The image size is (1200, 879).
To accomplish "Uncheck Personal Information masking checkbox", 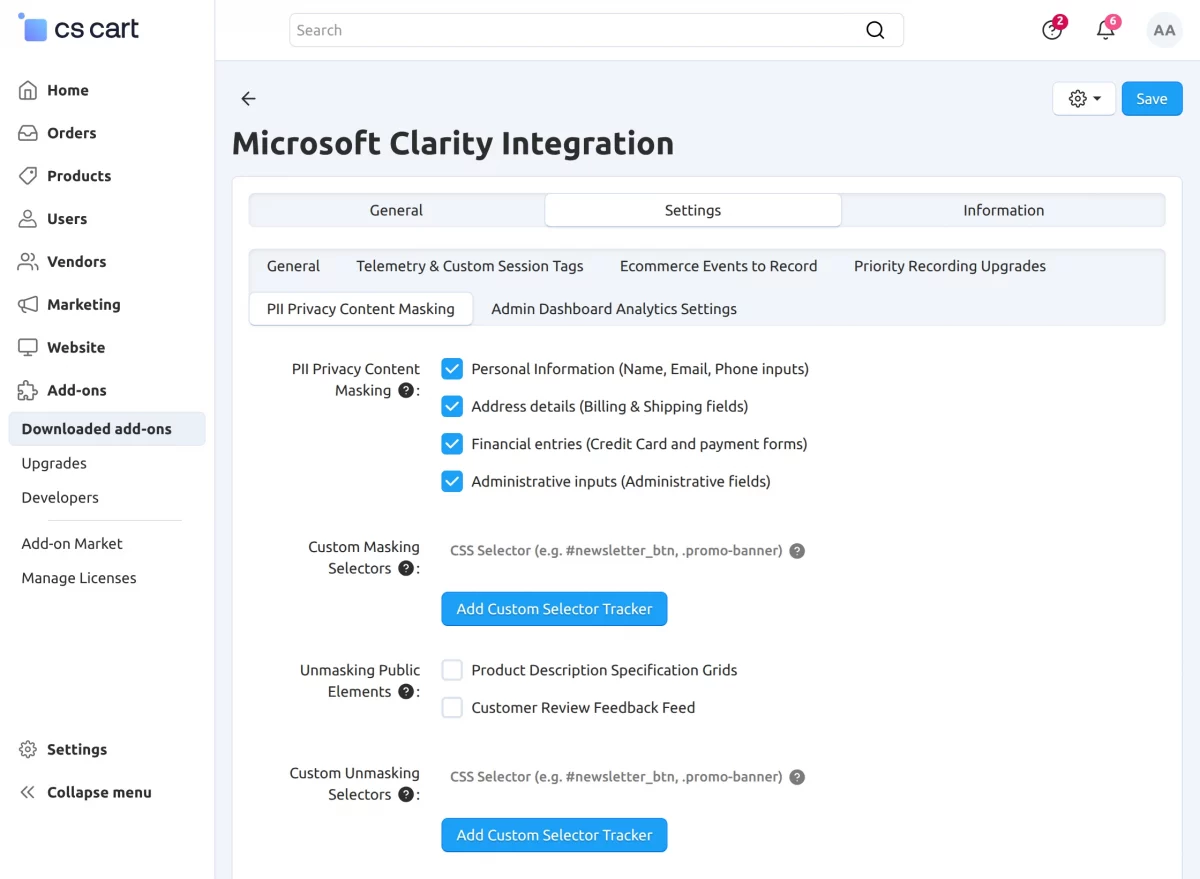I will coord(452,369).
